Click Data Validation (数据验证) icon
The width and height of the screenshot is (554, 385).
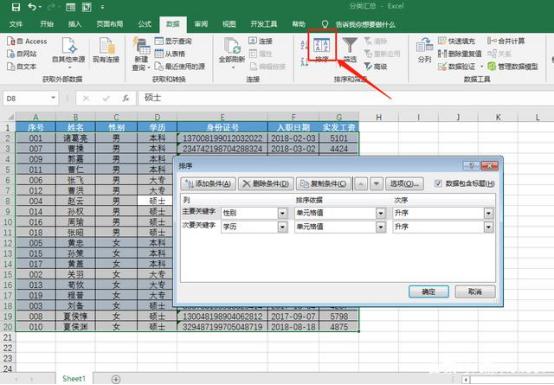[x=442, y=66]
